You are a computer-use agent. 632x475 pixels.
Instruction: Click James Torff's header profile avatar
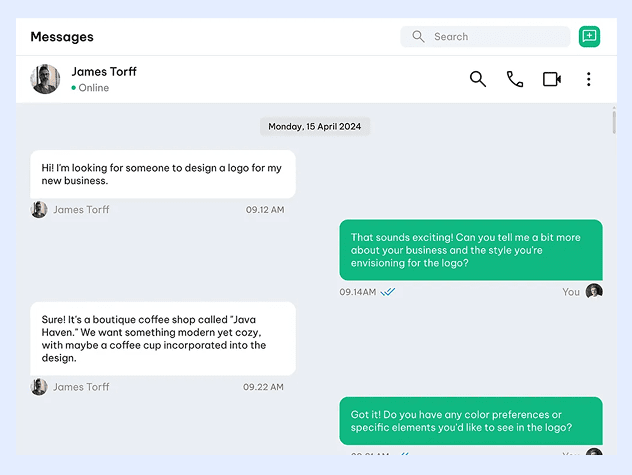point(45,80)
